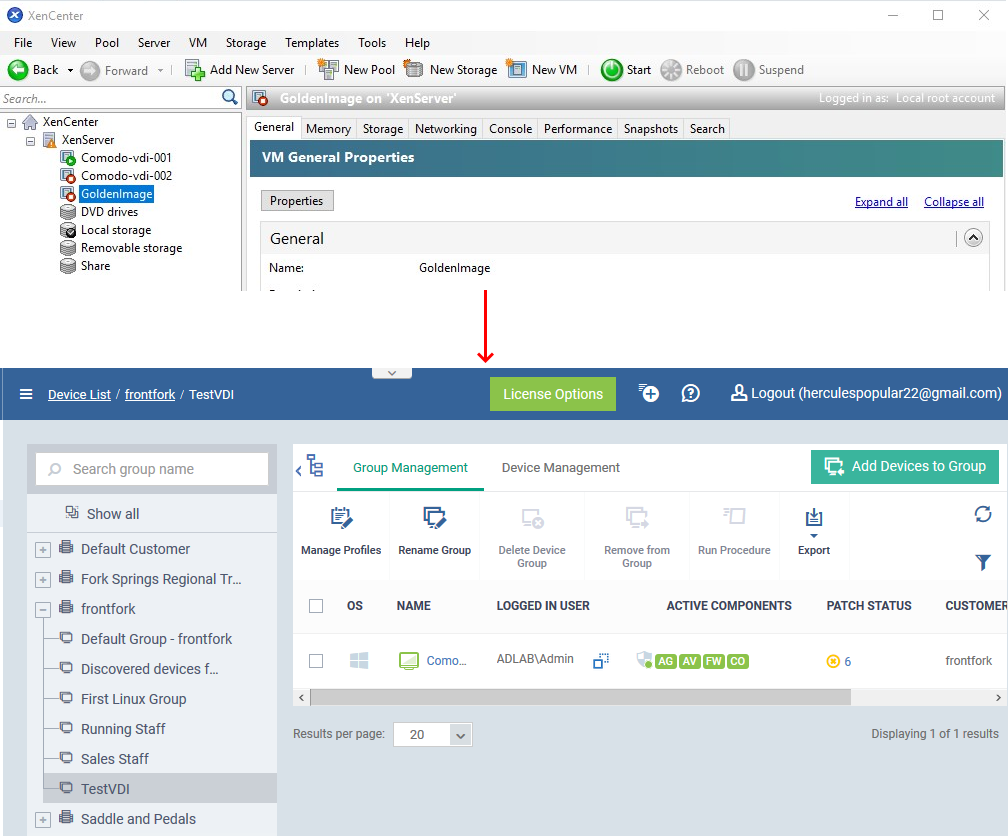1008x837 pixels.
Task: Open the filter funnel icon
Action: [x=983, y=562]
